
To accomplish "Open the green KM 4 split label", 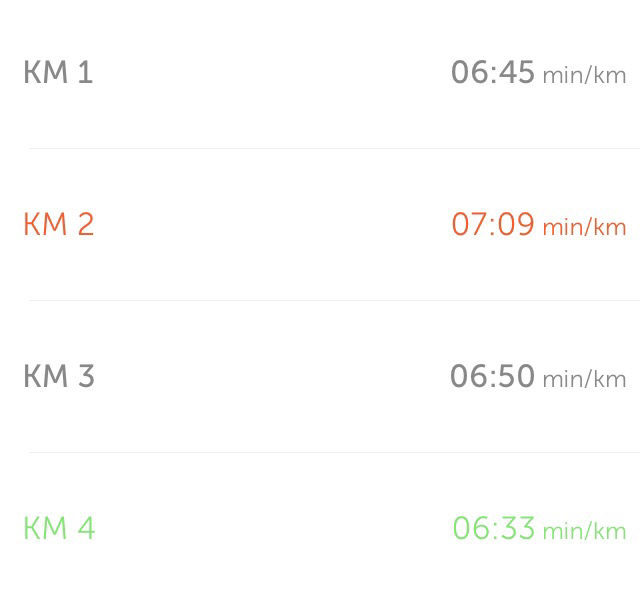I will [59, 528].
